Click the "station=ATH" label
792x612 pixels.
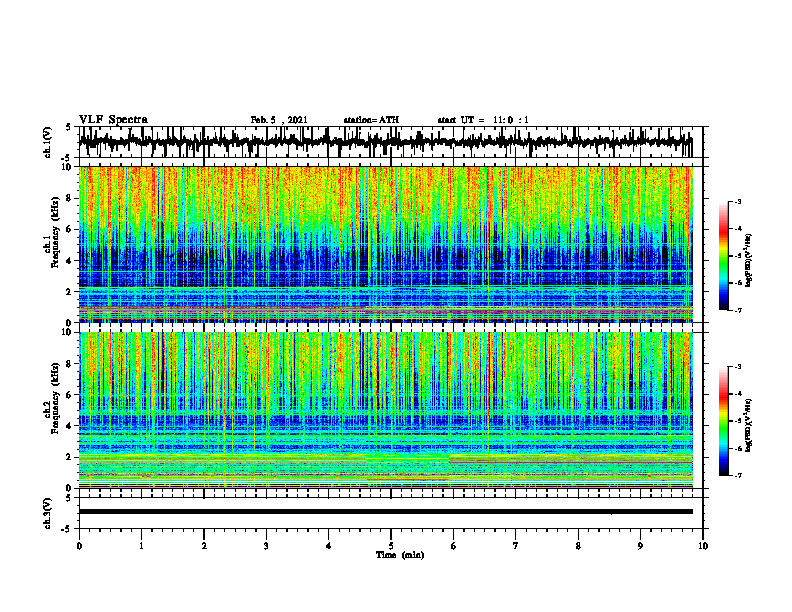[371, 120]
